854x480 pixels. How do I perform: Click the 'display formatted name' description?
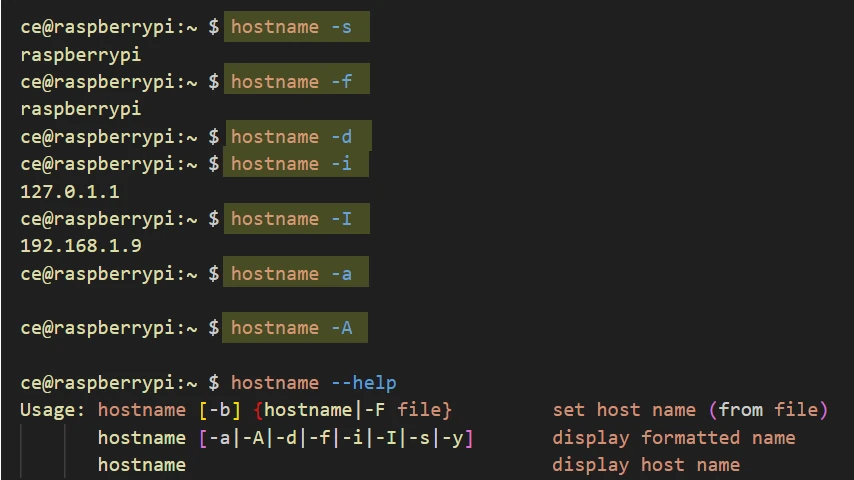tap(673, 438)
